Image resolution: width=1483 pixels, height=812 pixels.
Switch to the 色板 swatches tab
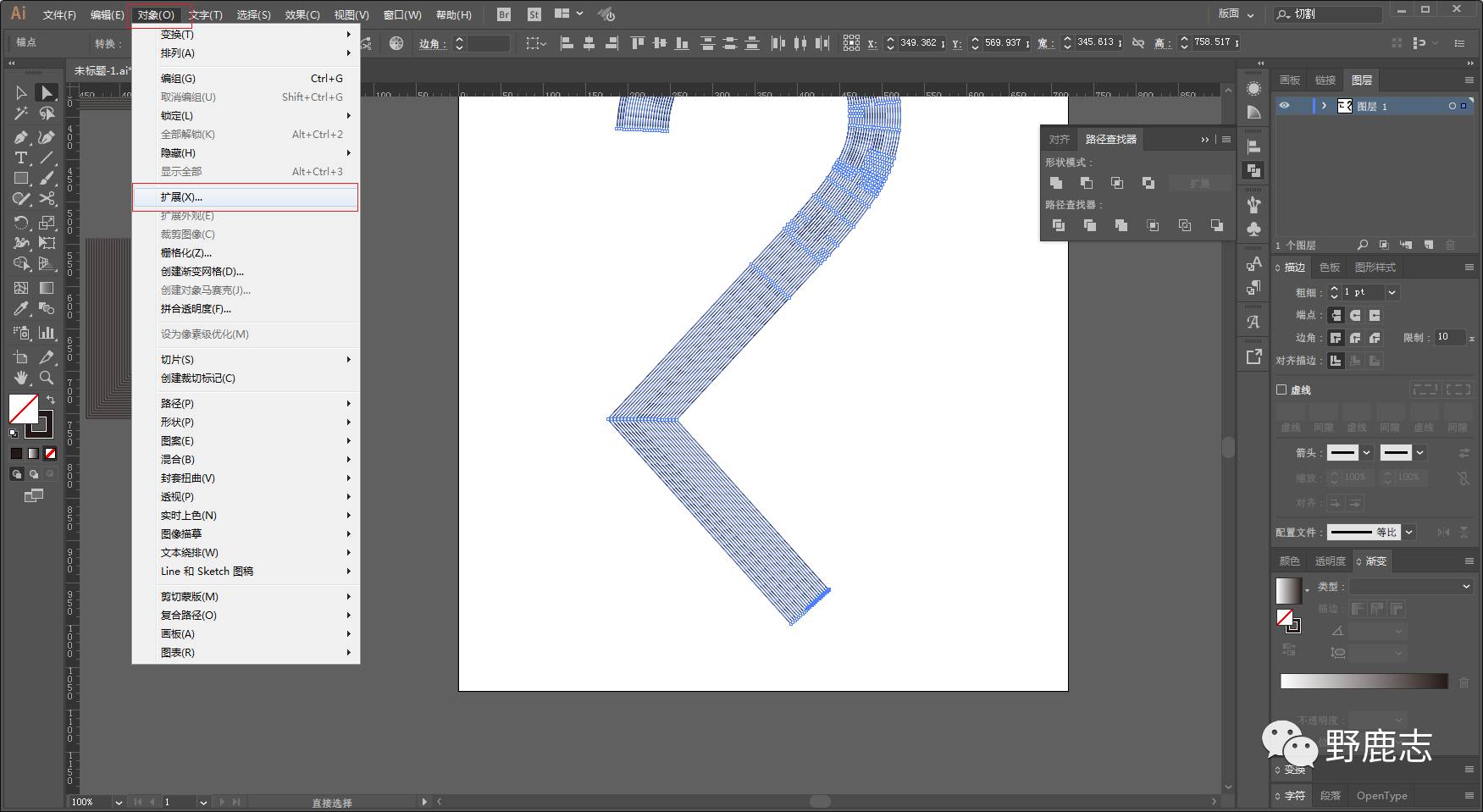click(x=1330, y=268)
